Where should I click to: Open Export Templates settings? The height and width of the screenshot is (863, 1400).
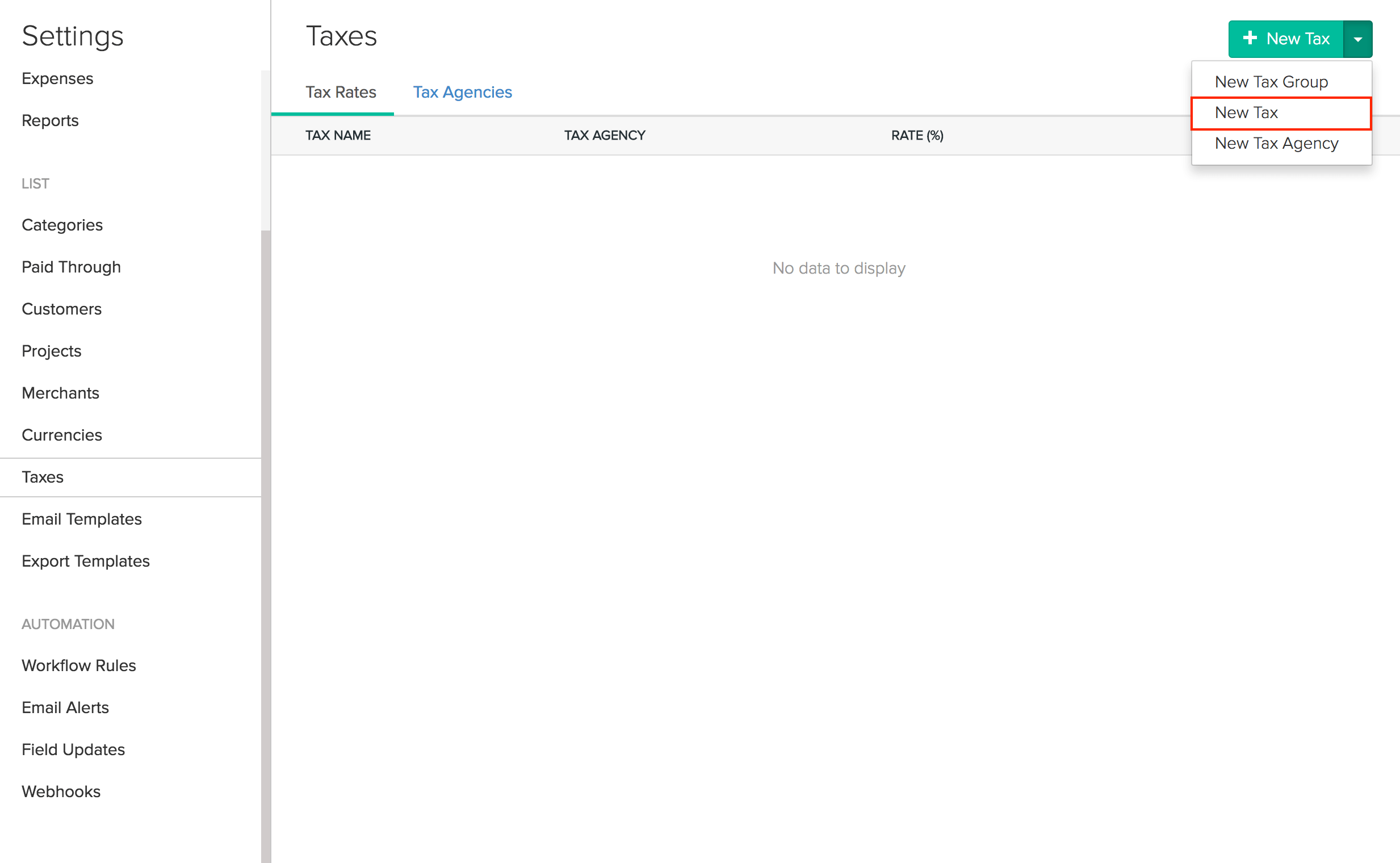[86, 561]
